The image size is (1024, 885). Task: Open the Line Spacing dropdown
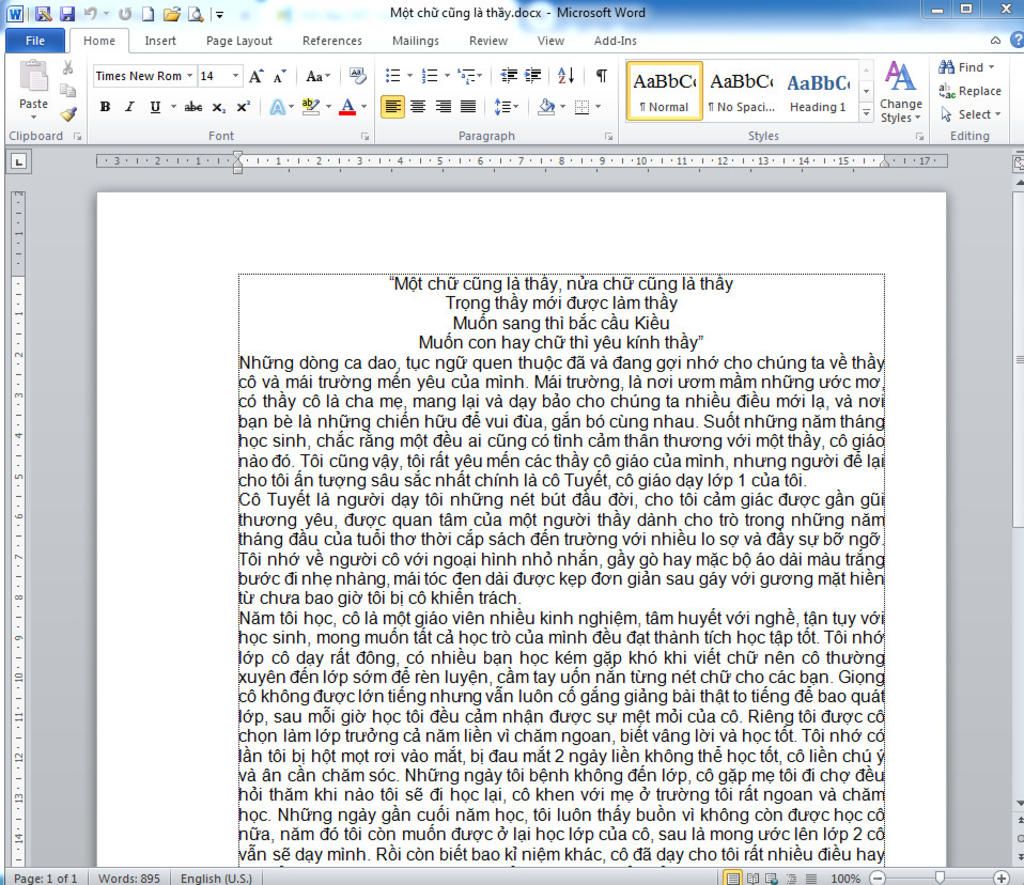(506, 106)
